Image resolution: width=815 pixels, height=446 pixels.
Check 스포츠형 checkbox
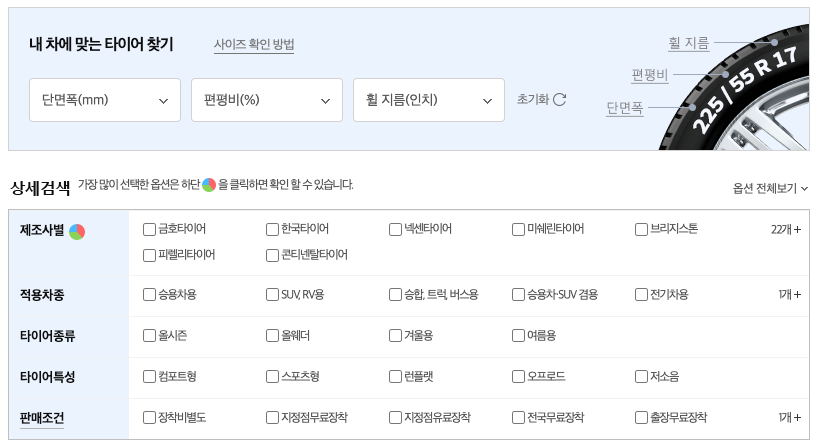pyautogui.click(x=272, y=377)
